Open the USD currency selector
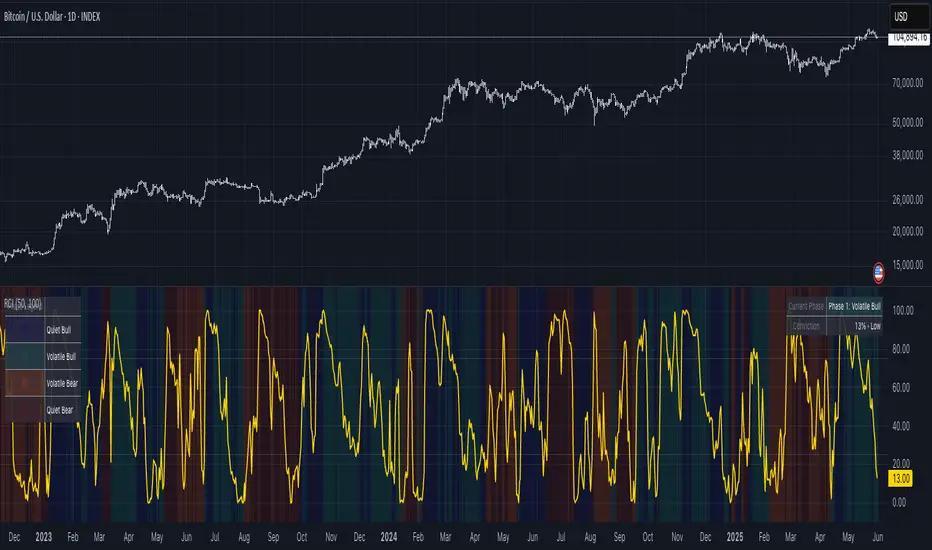 pyautogui.click(x=909, y=17)
